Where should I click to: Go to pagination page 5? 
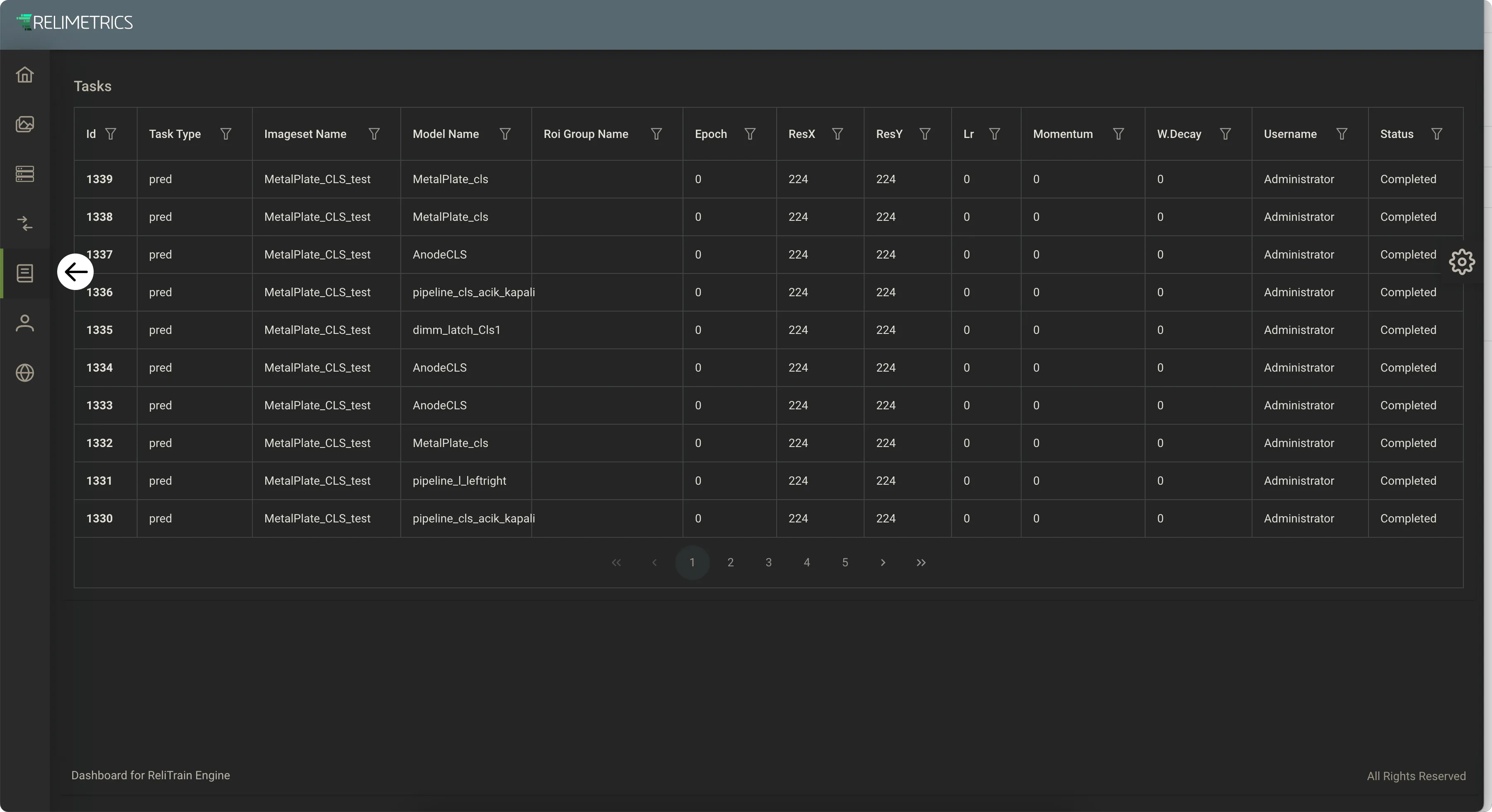(x=845, y=562)
